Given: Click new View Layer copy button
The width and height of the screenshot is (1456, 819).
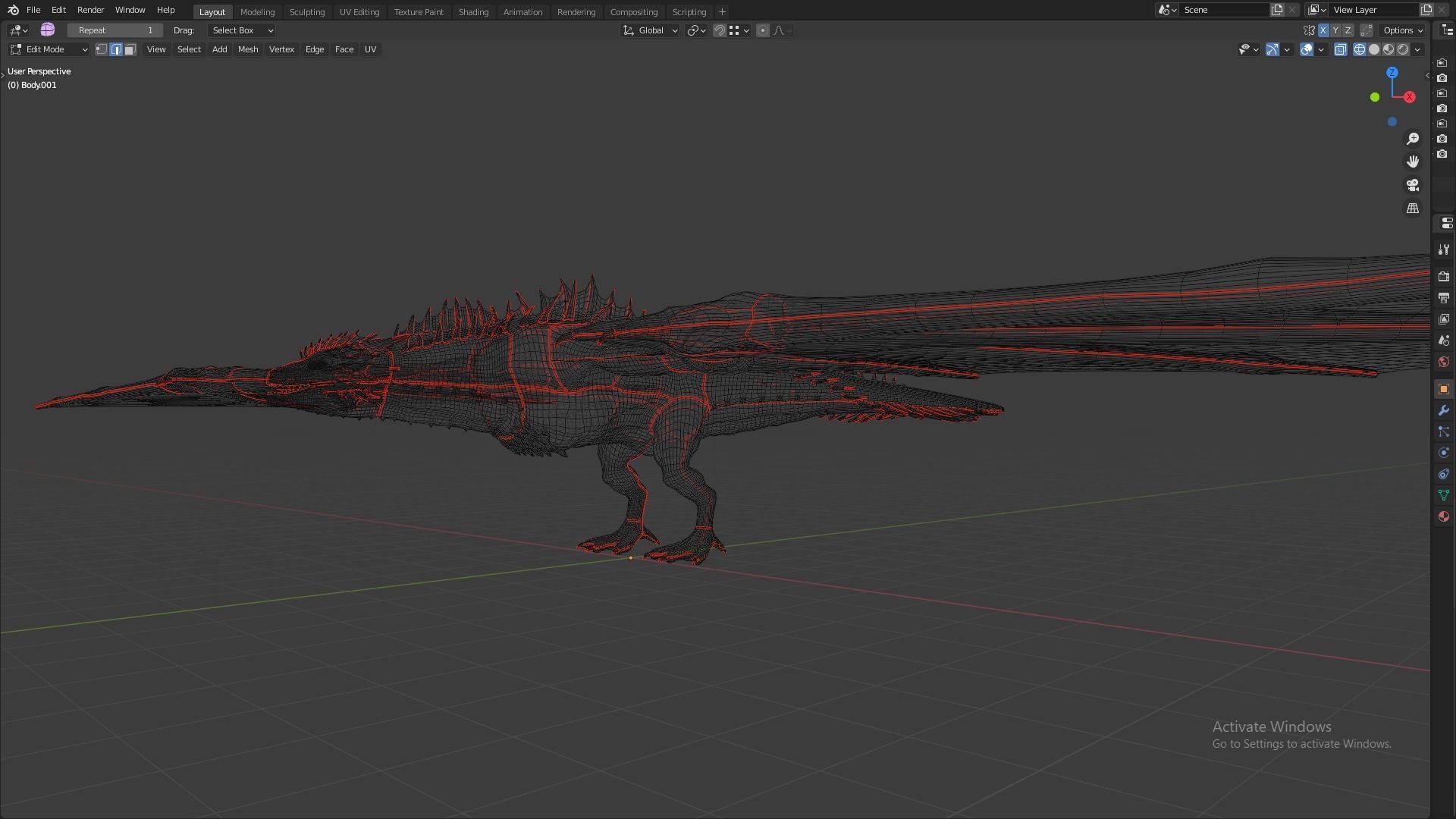Looking at the screenshot, I should coord(1426,10).
